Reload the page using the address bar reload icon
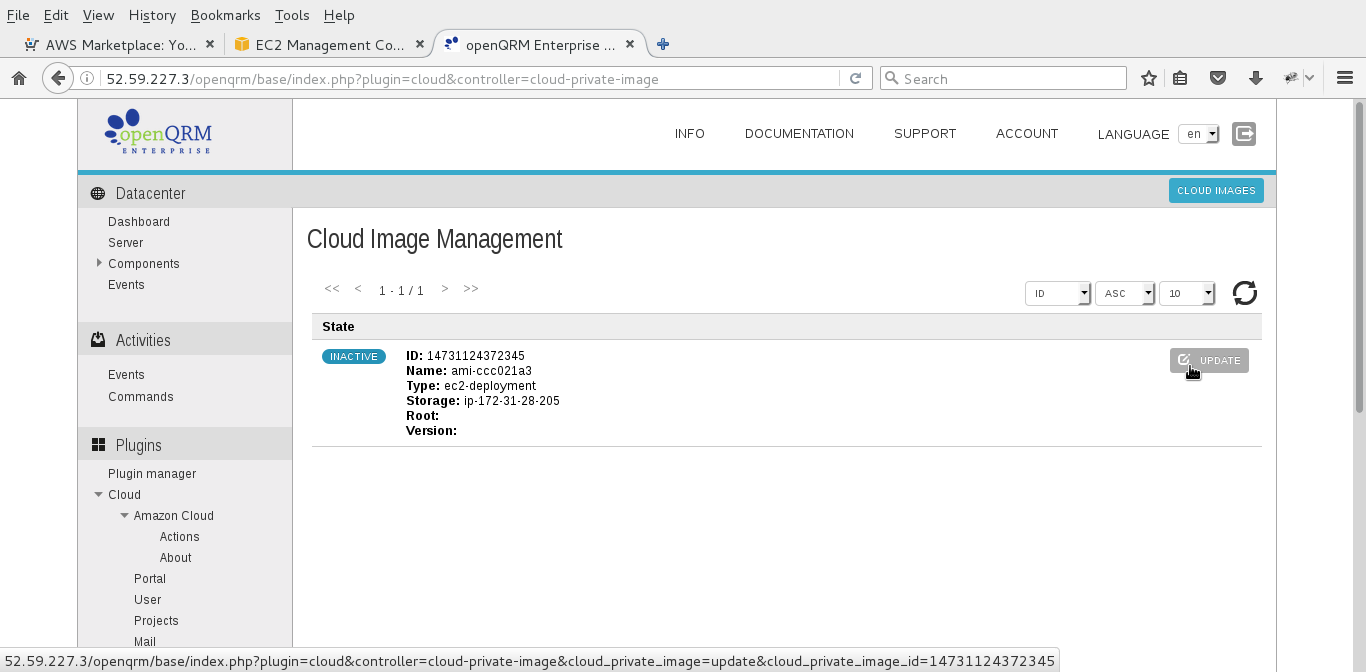 tap(855, 78)
